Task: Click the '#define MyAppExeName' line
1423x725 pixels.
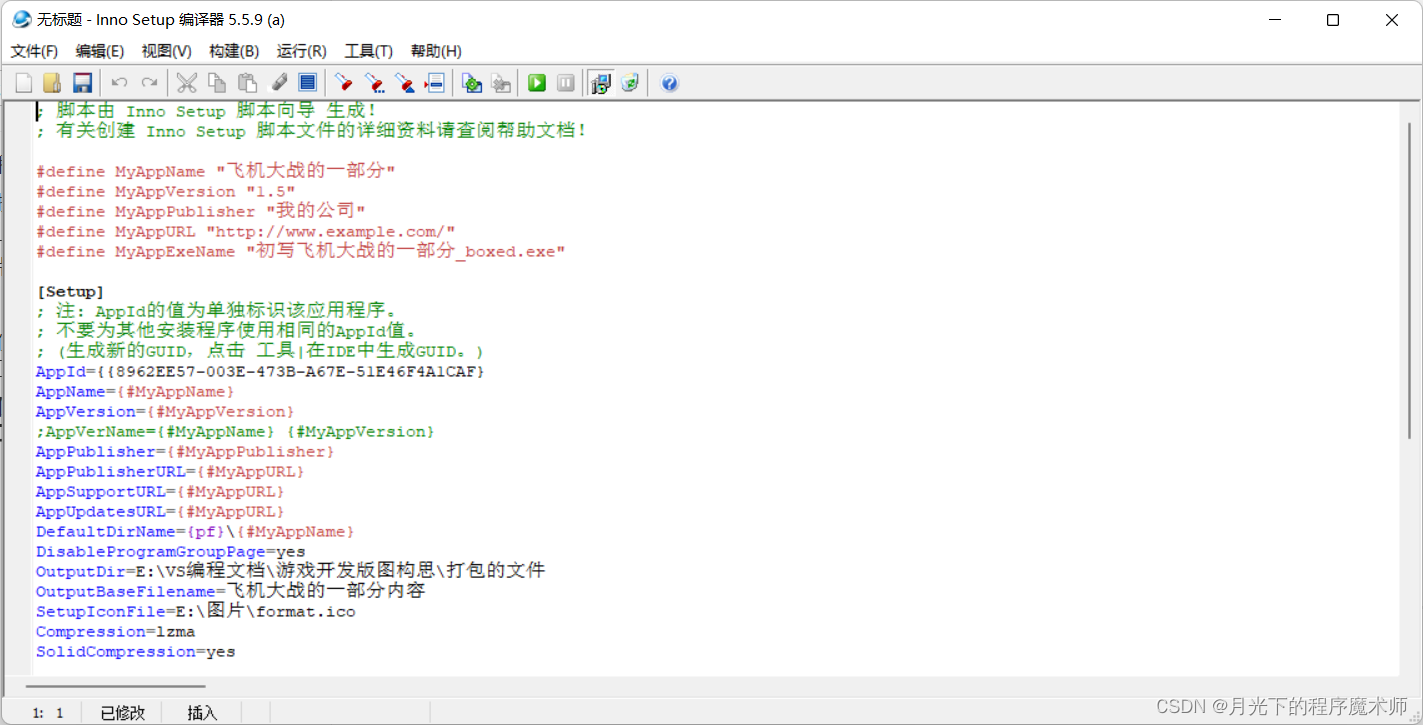Action: click(301, 251)
